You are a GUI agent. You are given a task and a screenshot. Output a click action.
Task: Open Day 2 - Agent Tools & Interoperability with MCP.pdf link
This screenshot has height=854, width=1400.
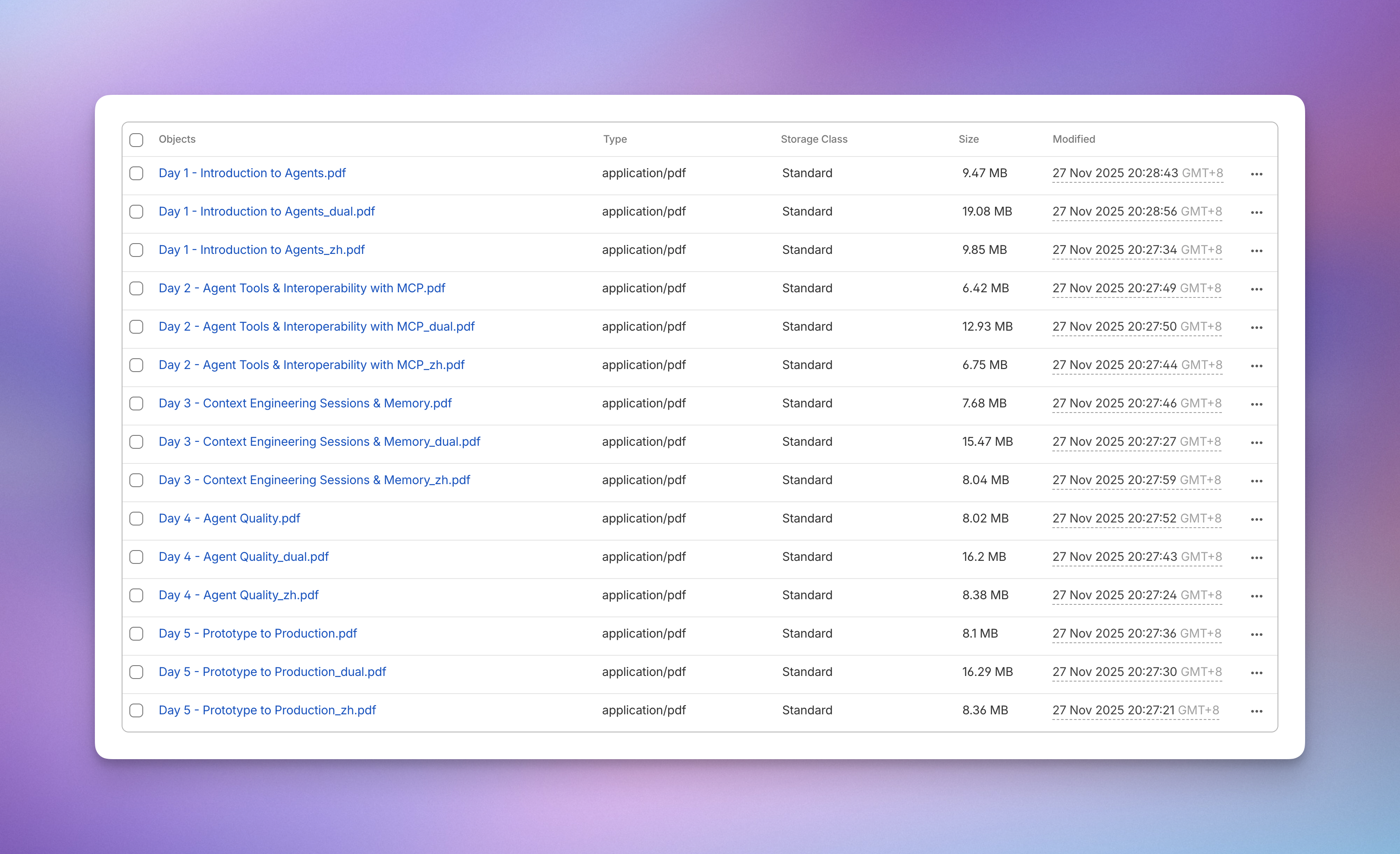click(302, 288)
